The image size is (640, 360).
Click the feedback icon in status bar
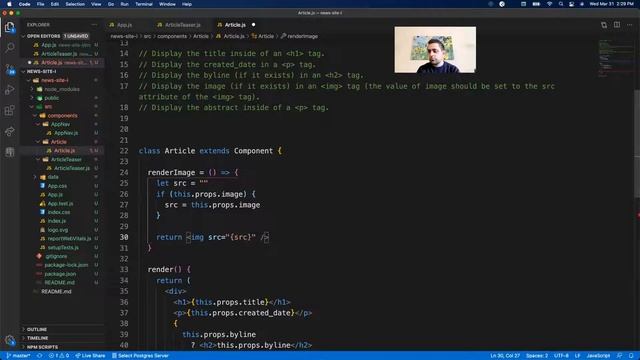pyautogui.click(x=620, y=356)
